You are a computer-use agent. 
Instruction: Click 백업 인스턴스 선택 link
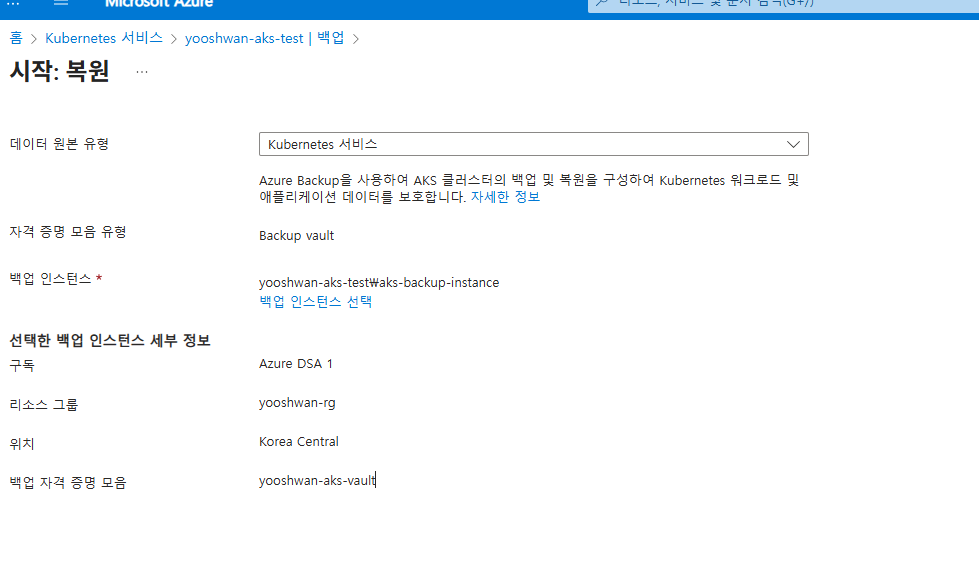(x=315, y=302)
